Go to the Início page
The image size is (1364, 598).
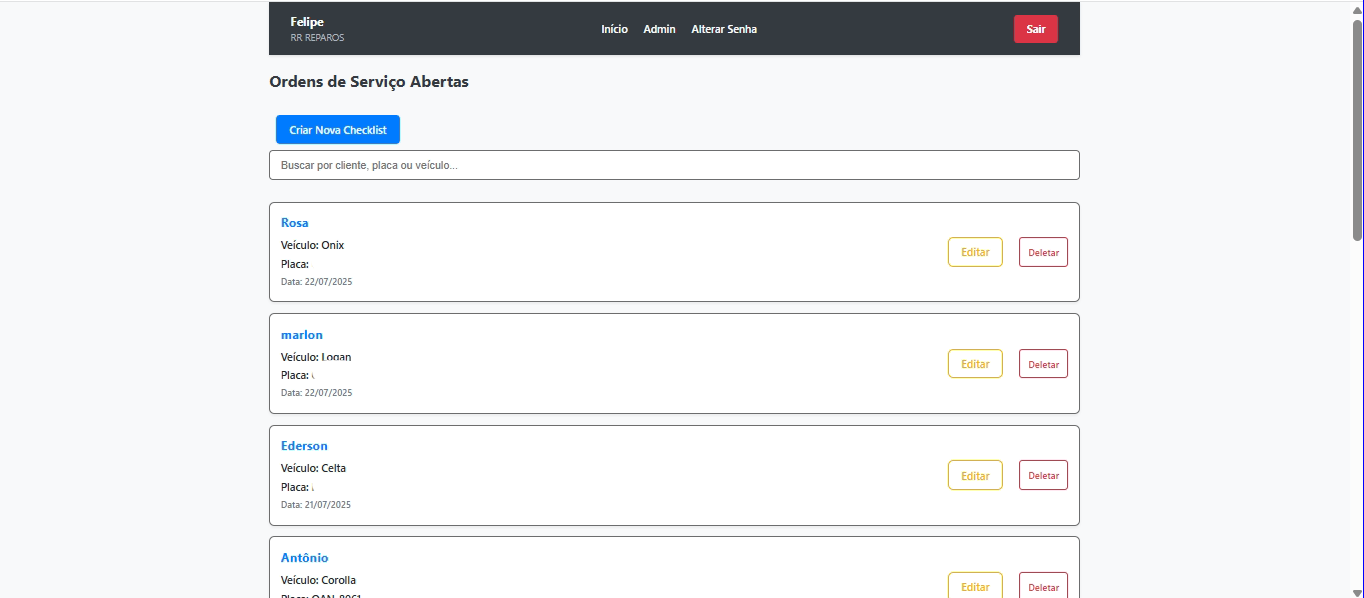[x=614, y=29]
